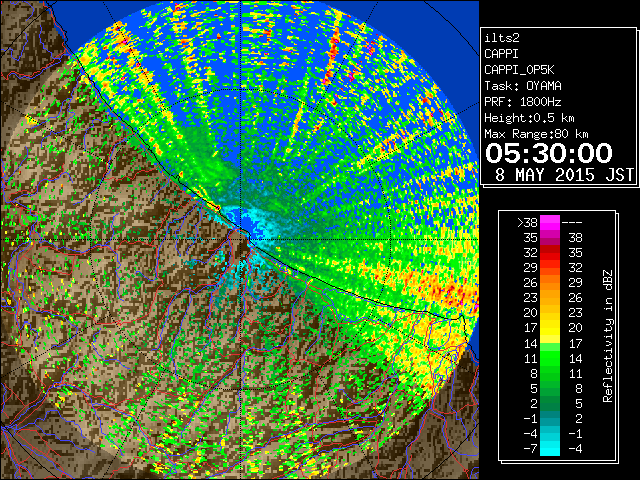Click the green 8 to 11 legend swatch
This screenshot has width=640, height=480.
(x=550, y=373)
